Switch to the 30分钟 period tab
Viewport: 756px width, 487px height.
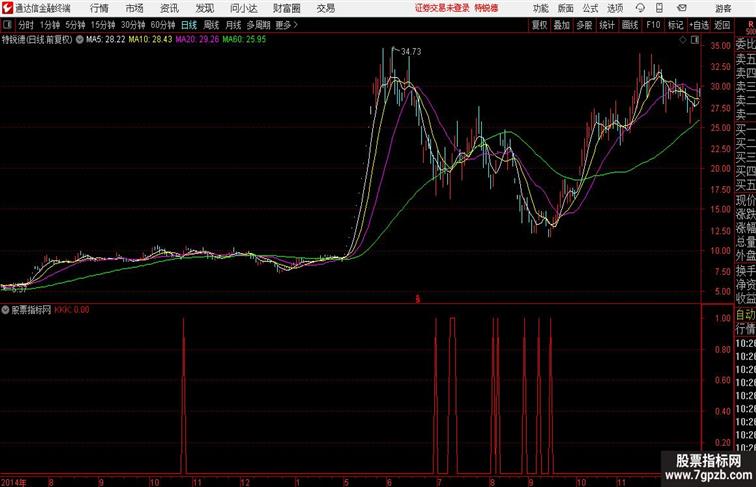point(133,25)
